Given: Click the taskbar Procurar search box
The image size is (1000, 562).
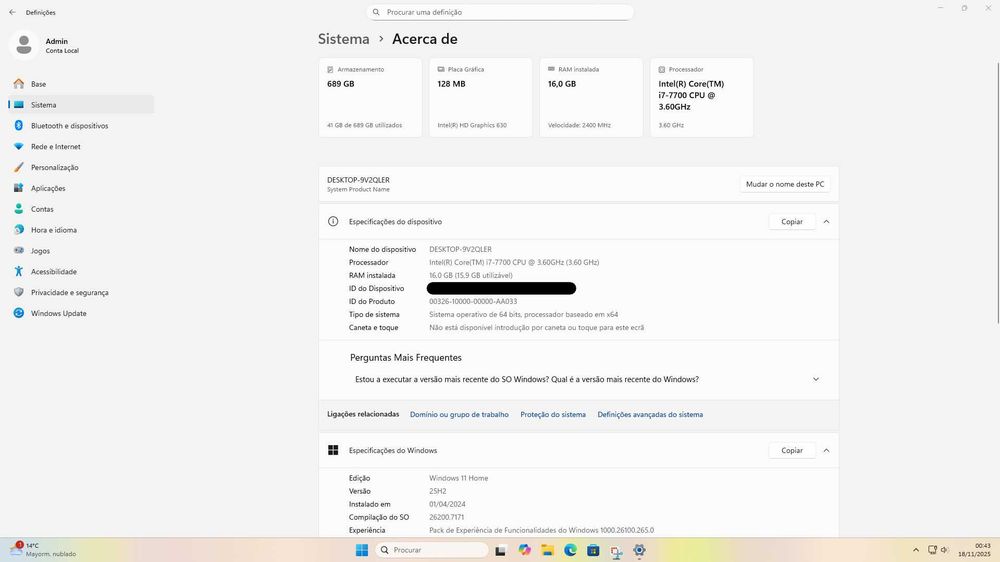Looking at the screenshot, I should [432, 550].
